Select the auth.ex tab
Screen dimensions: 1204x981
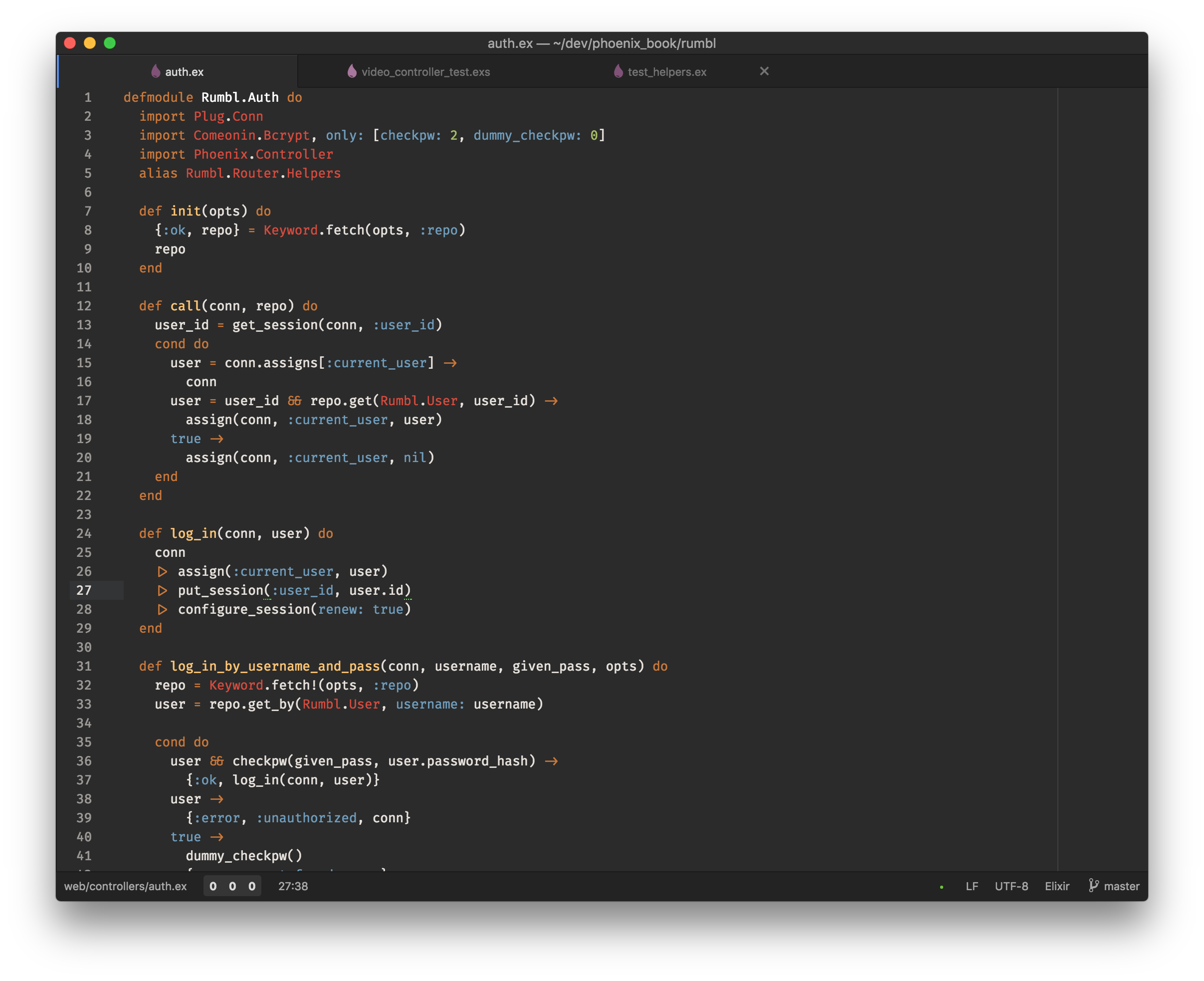pyautogui.click(x=184, y=72)
